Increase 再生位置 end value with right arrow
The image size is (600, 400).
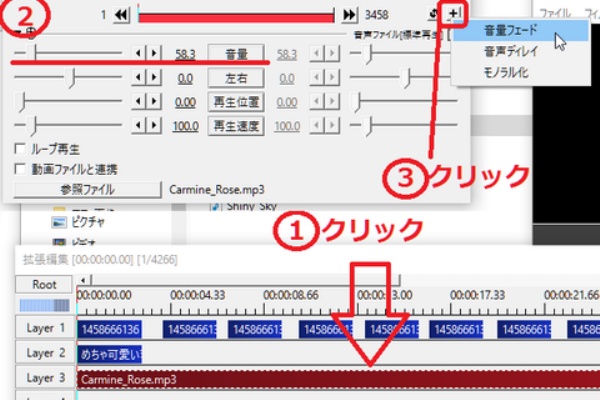(332, 102)
